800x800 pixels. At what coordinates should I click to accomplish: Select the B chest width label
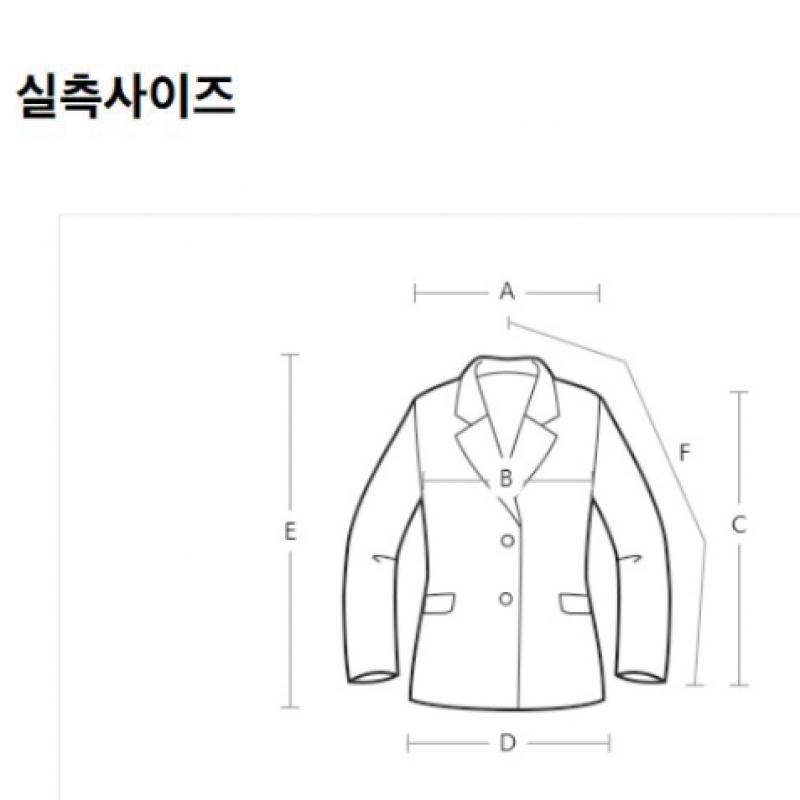coord(506,479)
